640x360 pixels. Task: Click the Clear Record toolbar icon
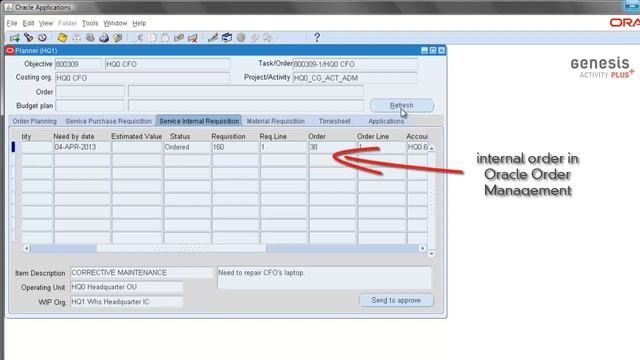(x=179, y=38)
